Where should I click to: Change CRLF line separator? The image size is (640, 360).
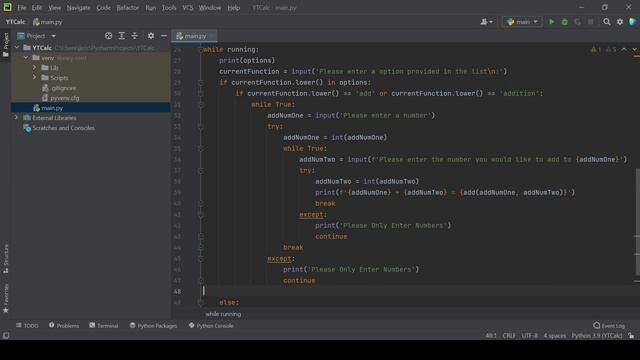click(509, 336)
